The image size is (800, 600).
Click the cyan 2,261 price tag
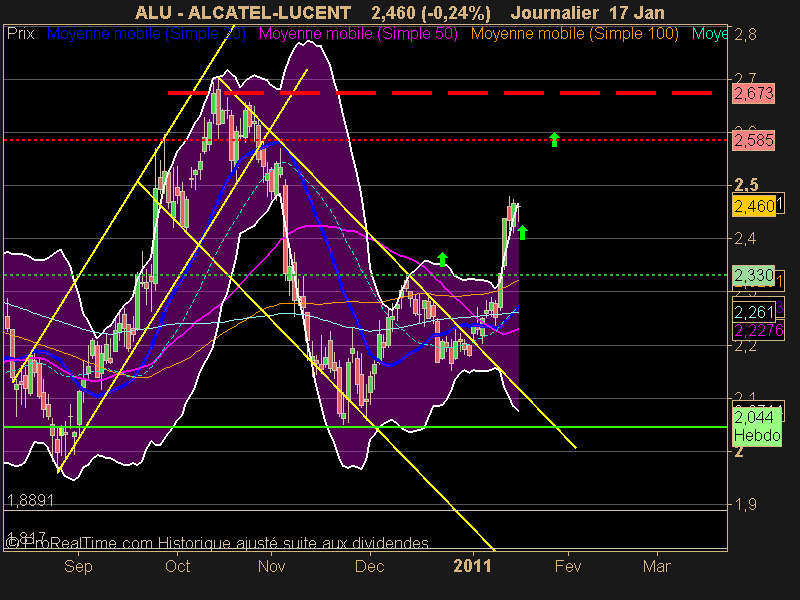[754, 312]
